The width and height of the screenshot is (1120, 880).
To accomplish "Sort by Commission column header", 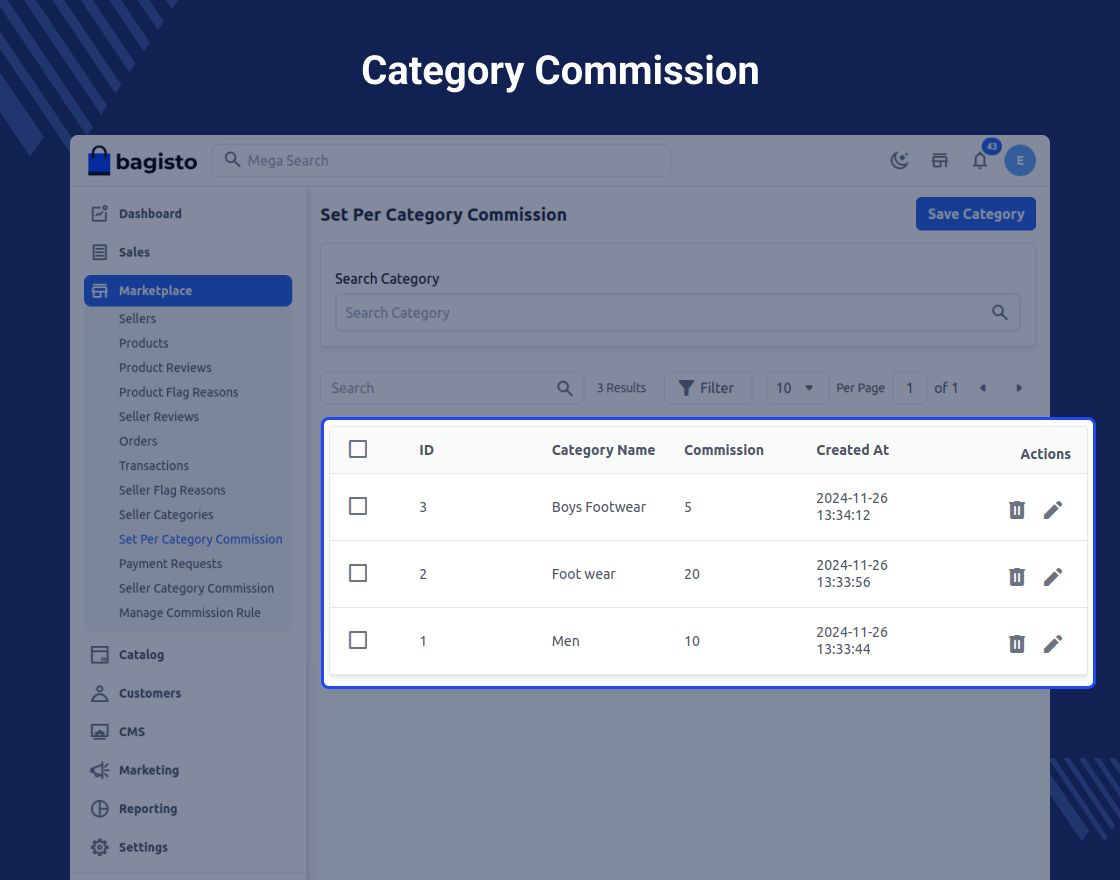I will pos(724,450).
